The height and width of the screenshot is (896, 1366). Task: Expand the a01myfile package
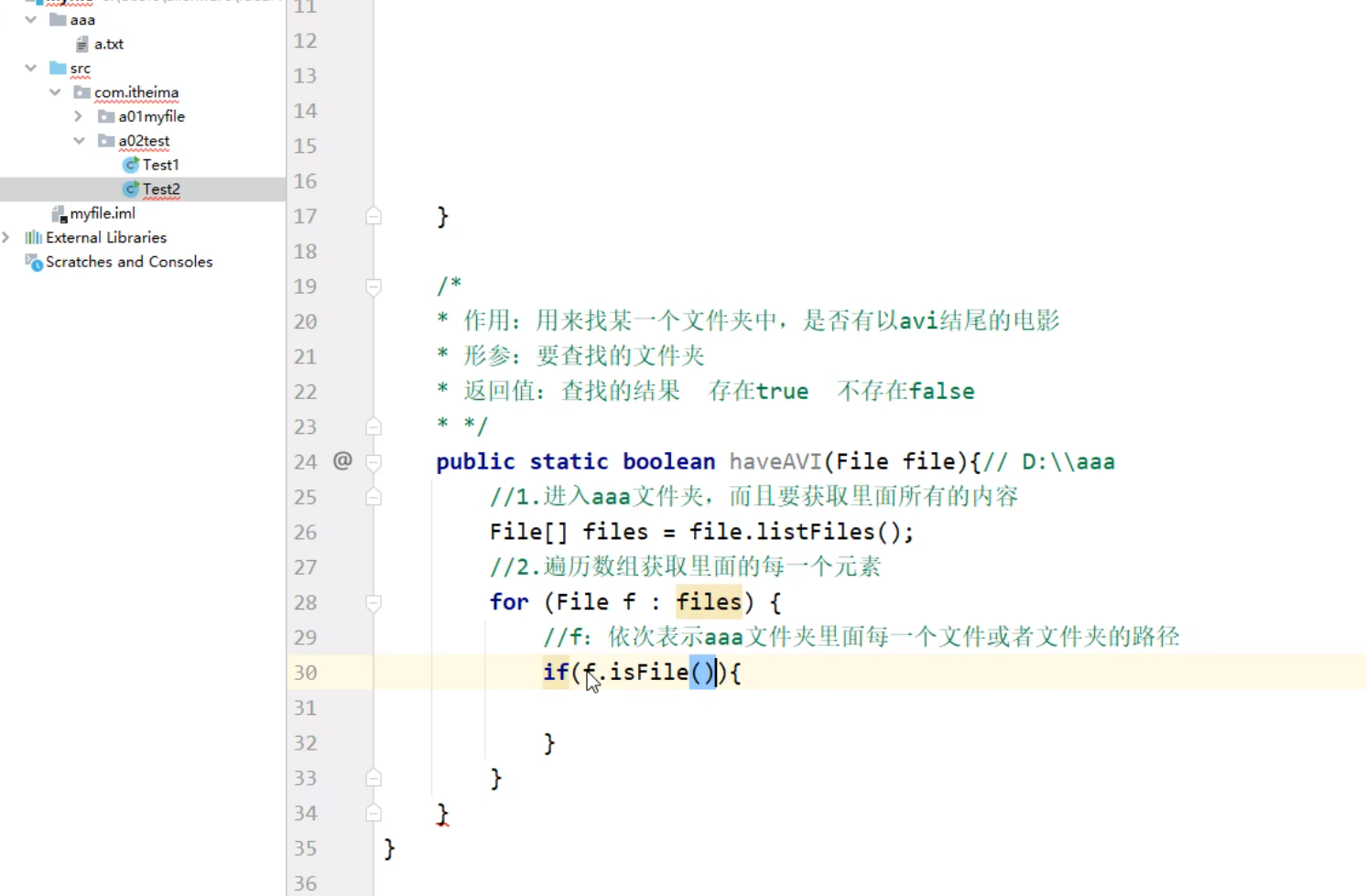(78, 116)
